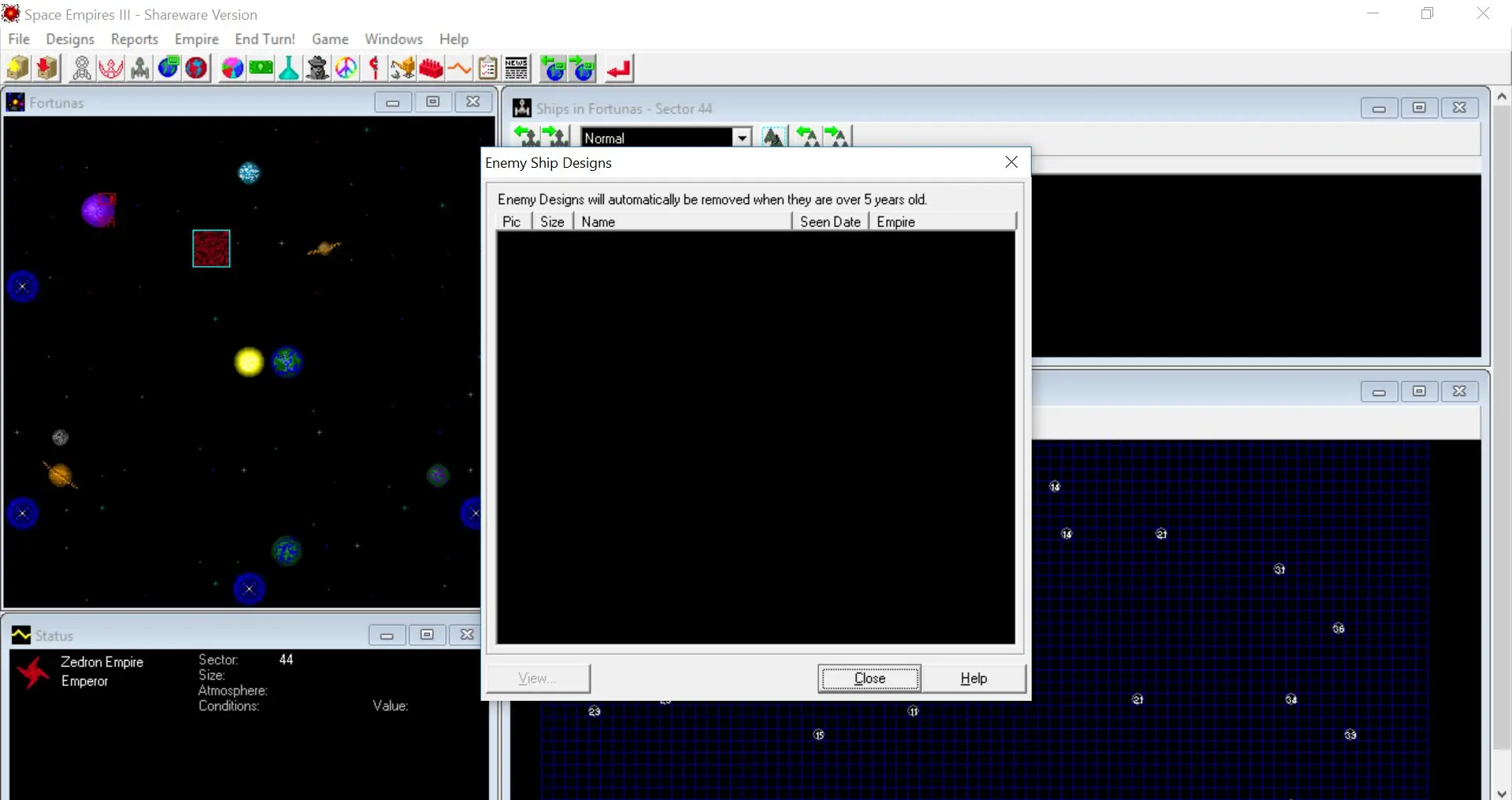Click previous fleet icon in Ships window toolbar
Viewport: 1512px width, 800px height.
pyautogui.click(x=808, y=136)
